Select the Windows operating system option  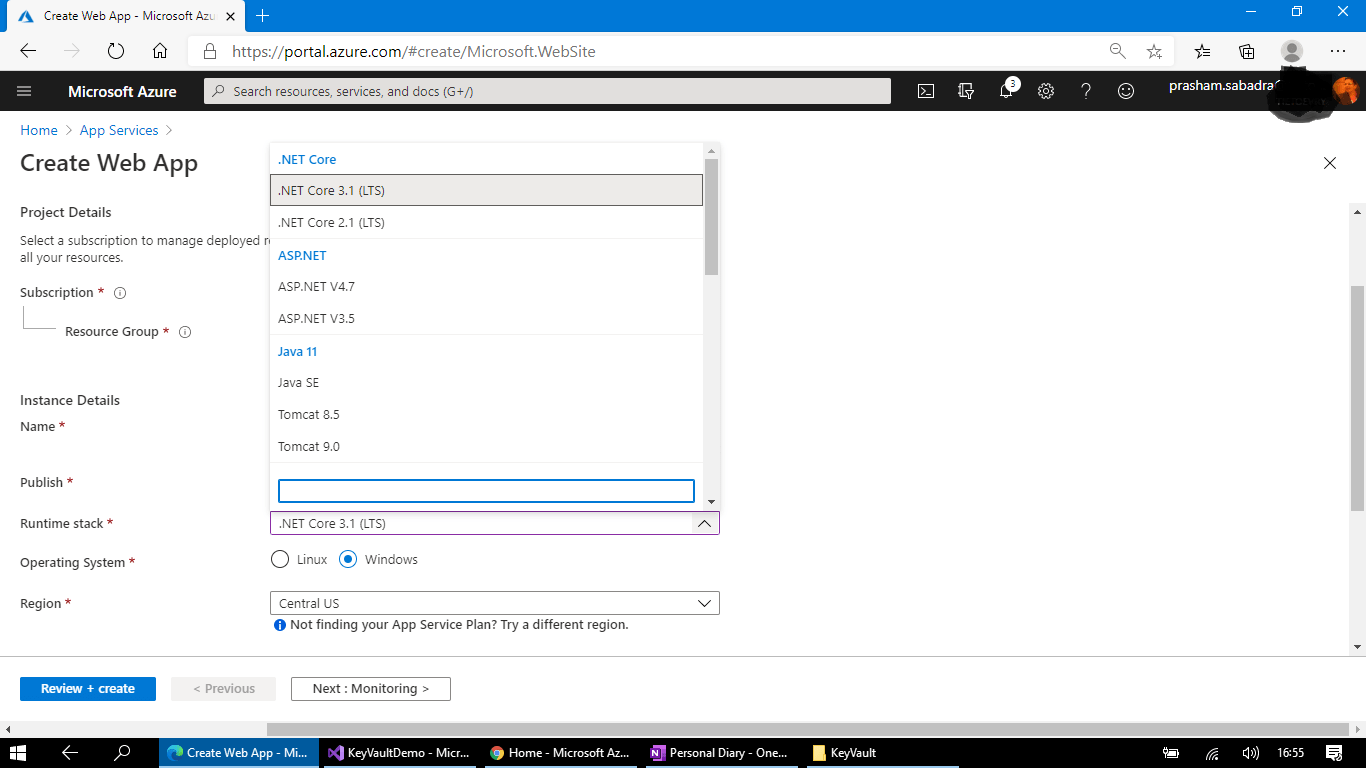tap(348, 559)
